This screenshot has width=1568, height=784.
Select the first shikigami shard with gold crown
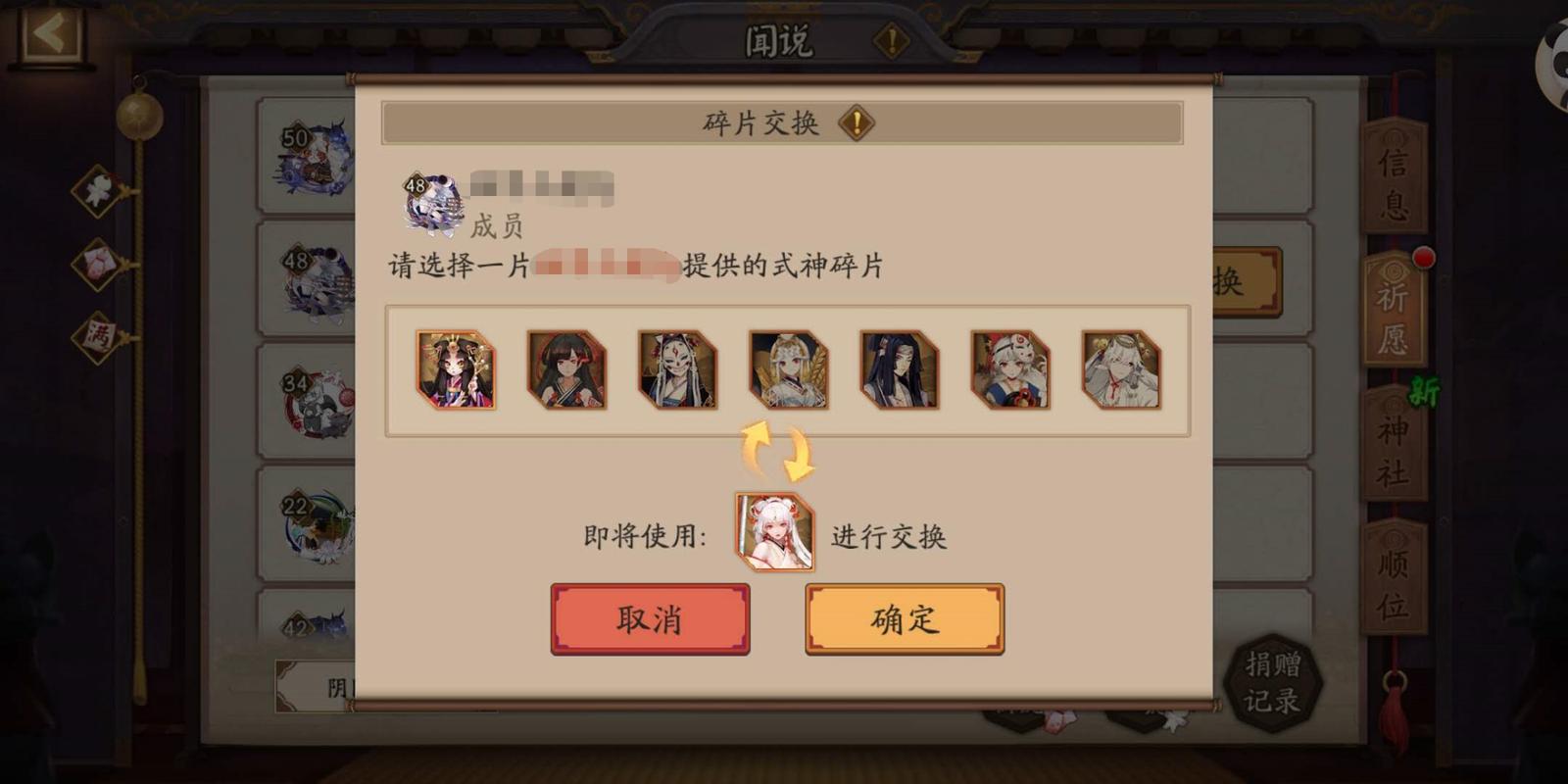tap(457, 369)
